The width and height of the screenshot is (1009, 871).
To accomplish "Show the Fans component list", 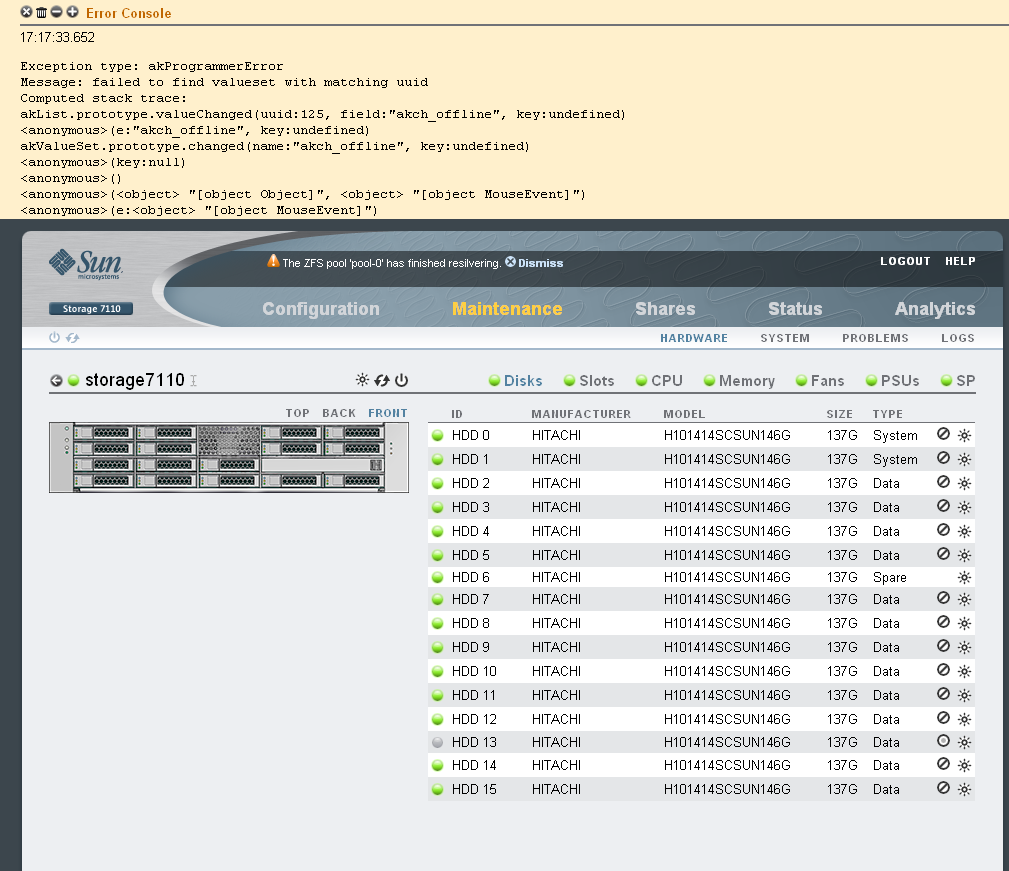I will coord(820,381).
